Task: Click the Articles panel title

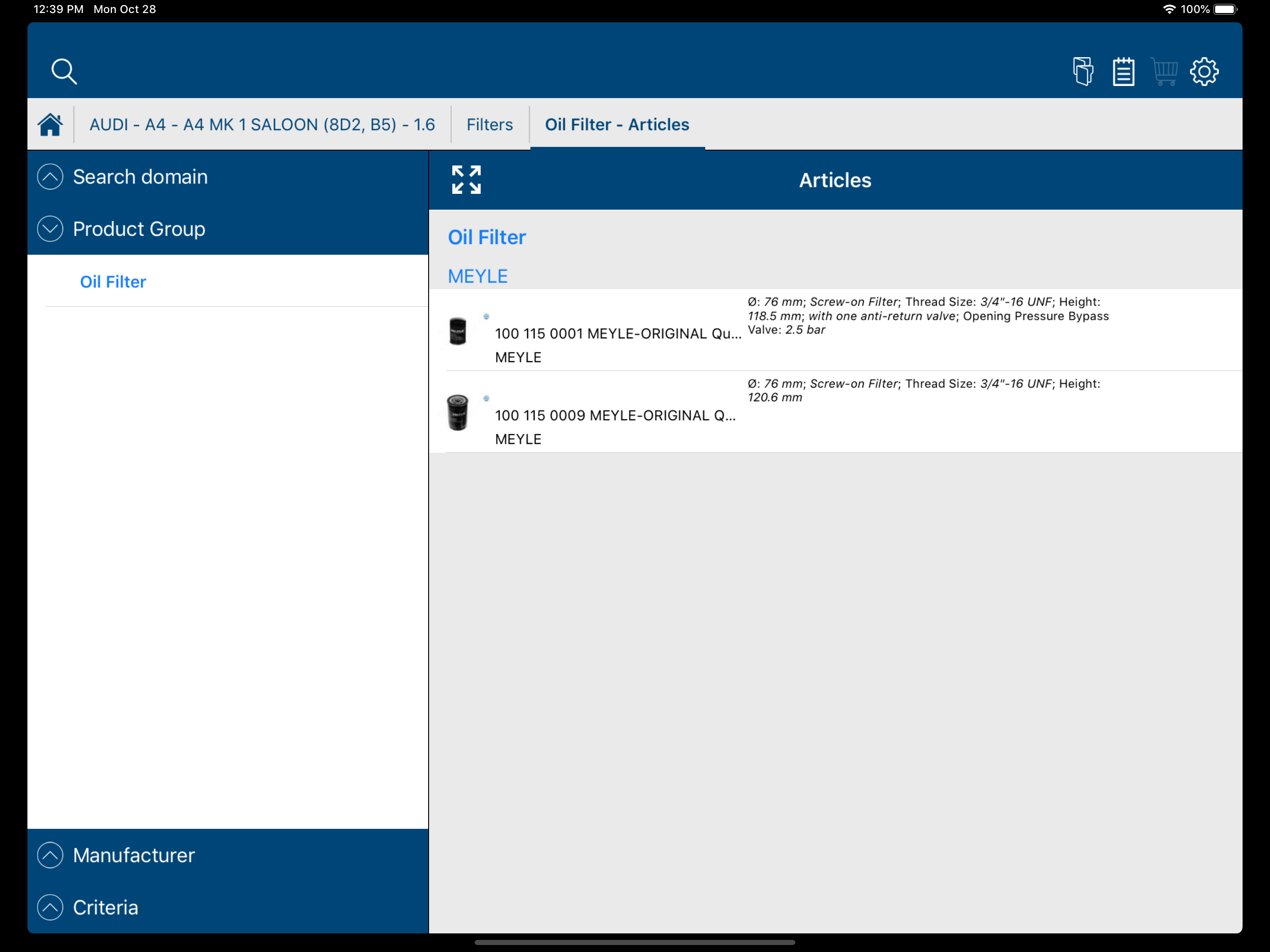Action: click(x=835, y=180)
